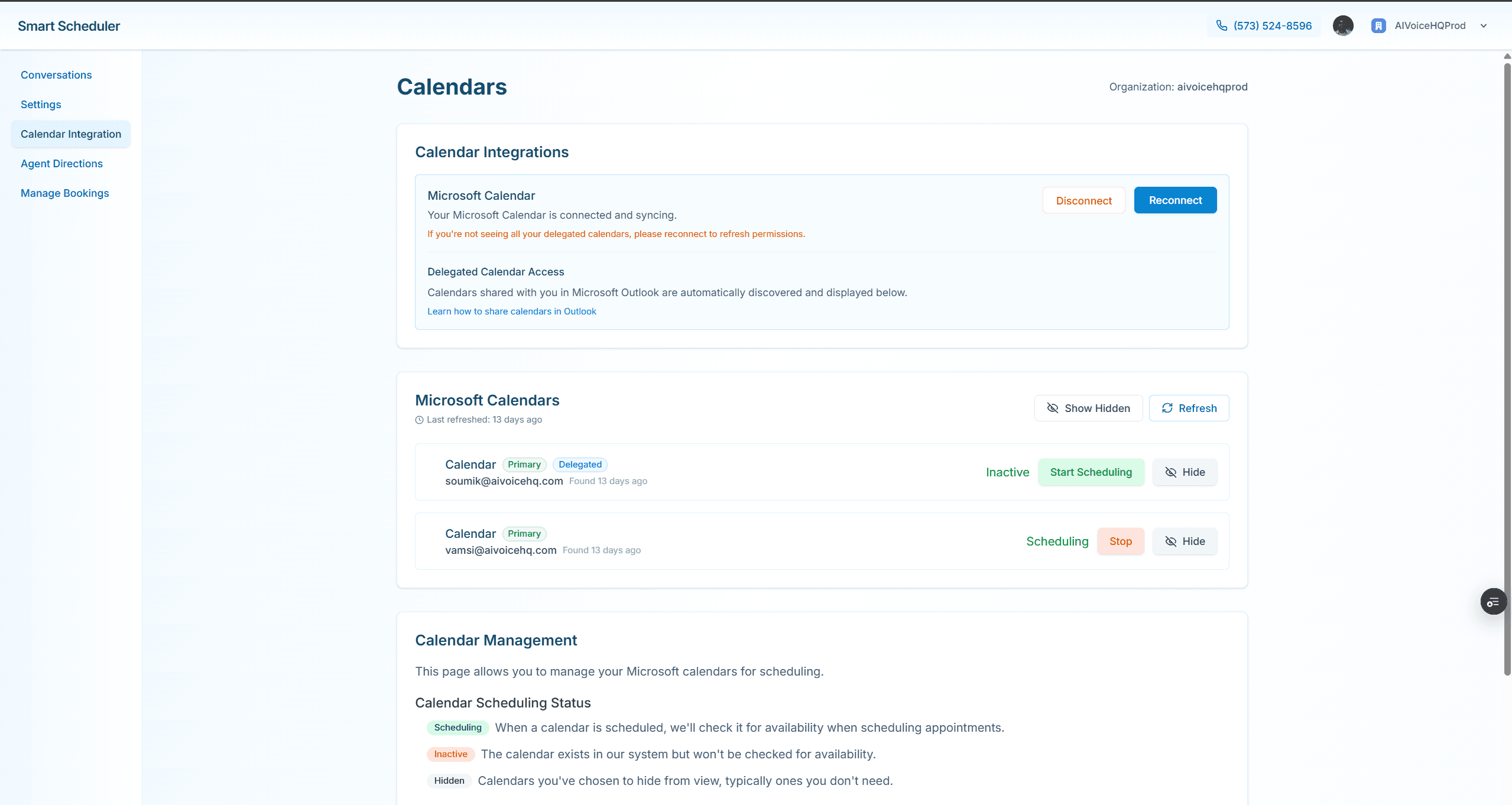Click the clock icon next to Last refreshed
The height and width of the screenshot is (805, 1512).
[x=418, y=420]
